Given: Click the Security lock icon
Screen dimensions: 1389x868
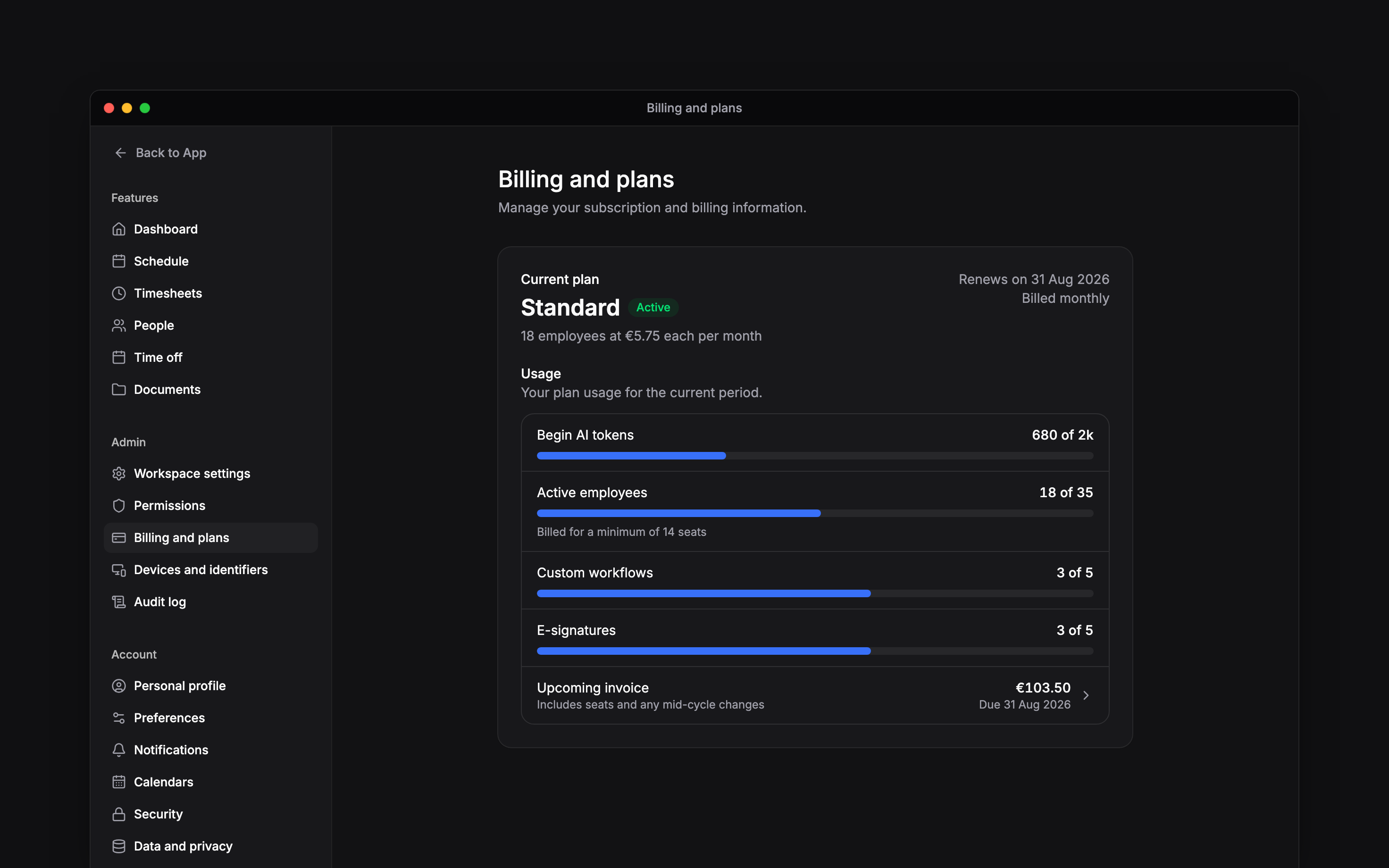Looking at the screenshot, I should [119, 814].
